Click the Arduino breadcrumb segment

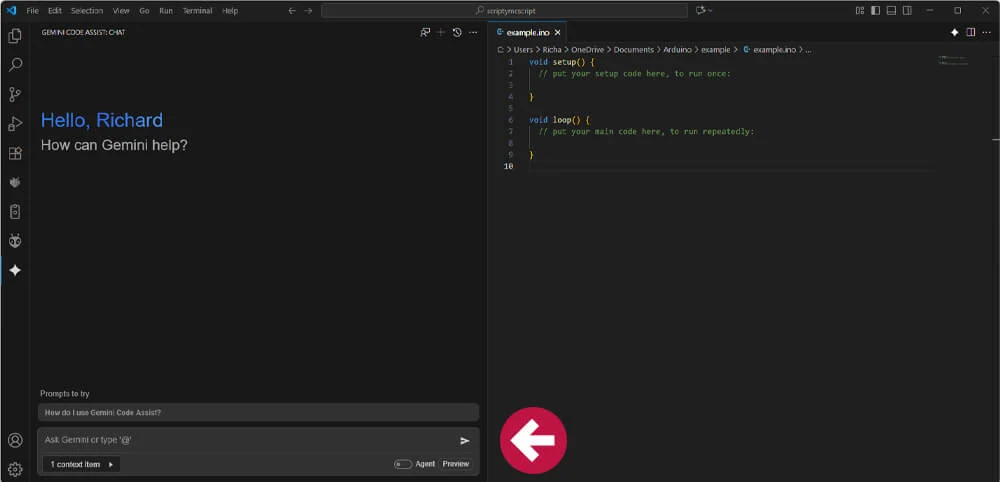(677, 50)
